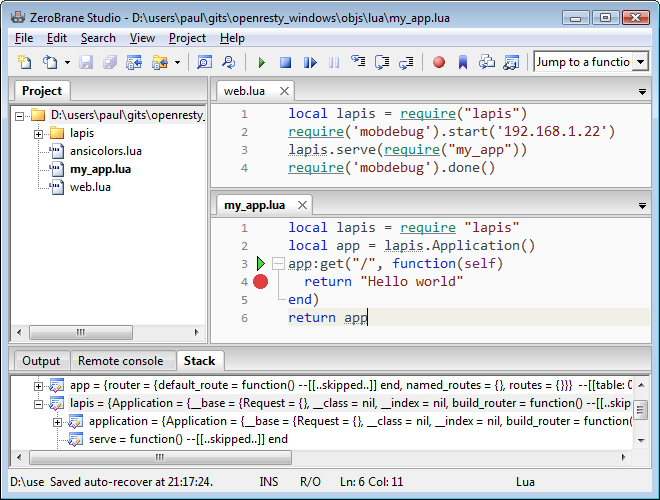
Task: Collapse the function fold on line 3
Action: [279, 264]
